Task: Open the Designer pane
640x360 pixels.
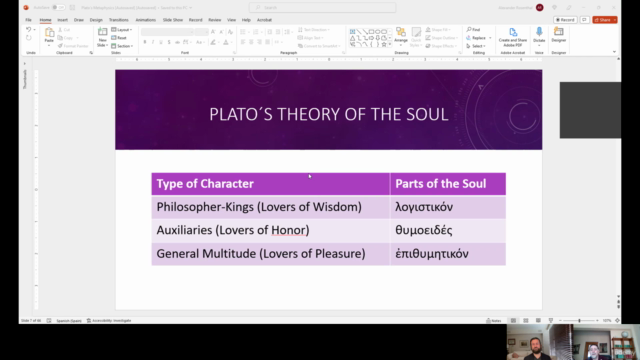Action: (x=558, y=35)
